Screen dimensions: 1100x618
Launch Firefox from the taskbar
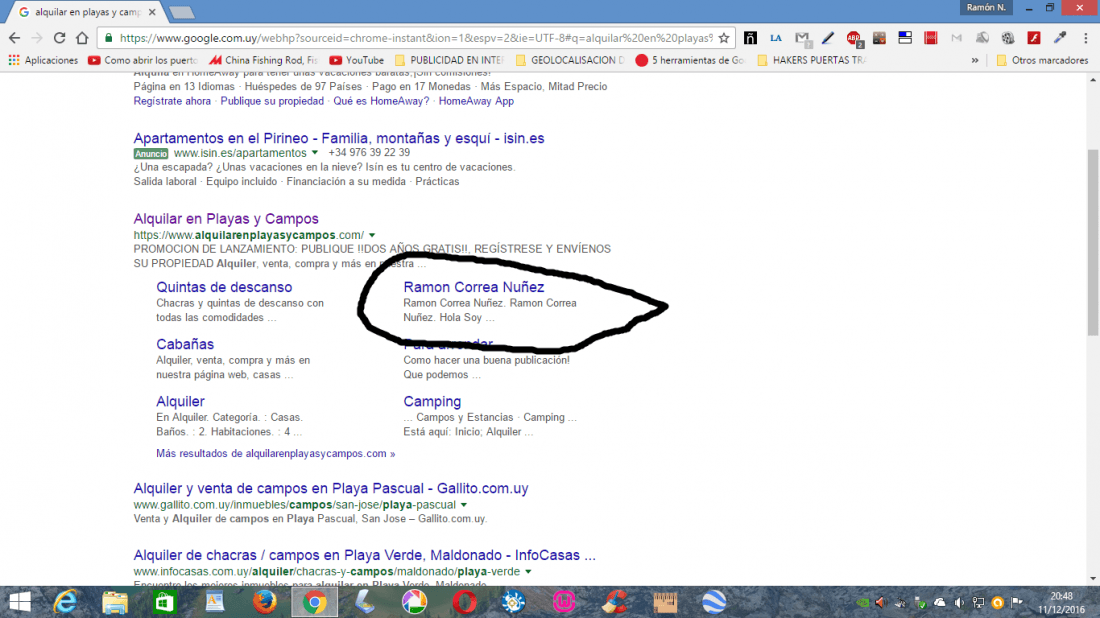tap(264, 602)
